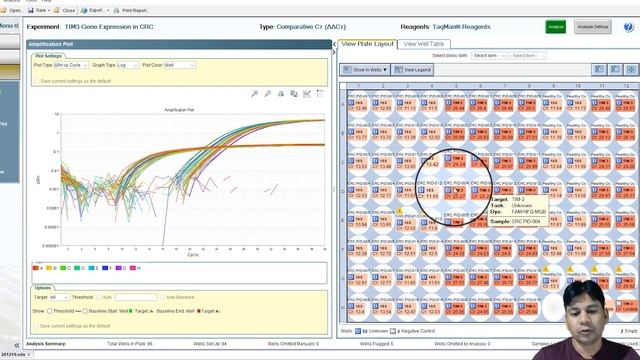Expand the Show in Wells menu
Viewport: 640px width, 360px height.
point(365,70)
